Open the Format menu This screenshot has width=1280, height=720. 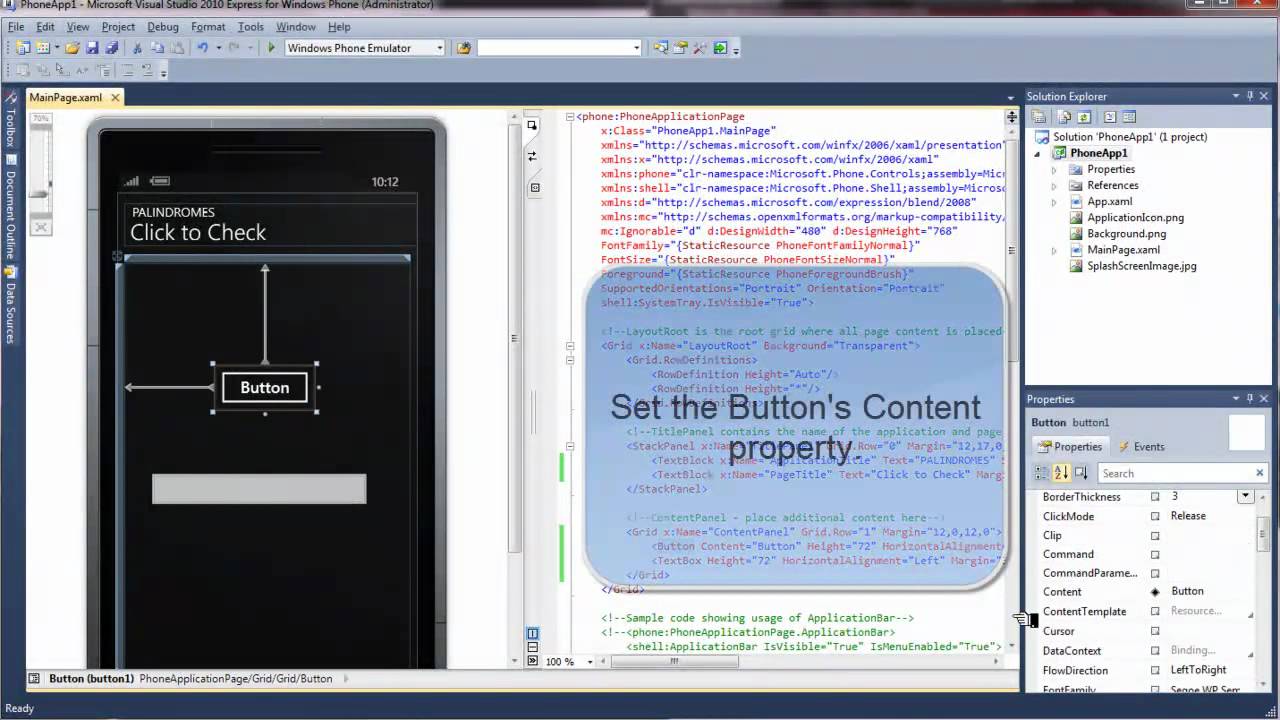click(x=208, y=27)
